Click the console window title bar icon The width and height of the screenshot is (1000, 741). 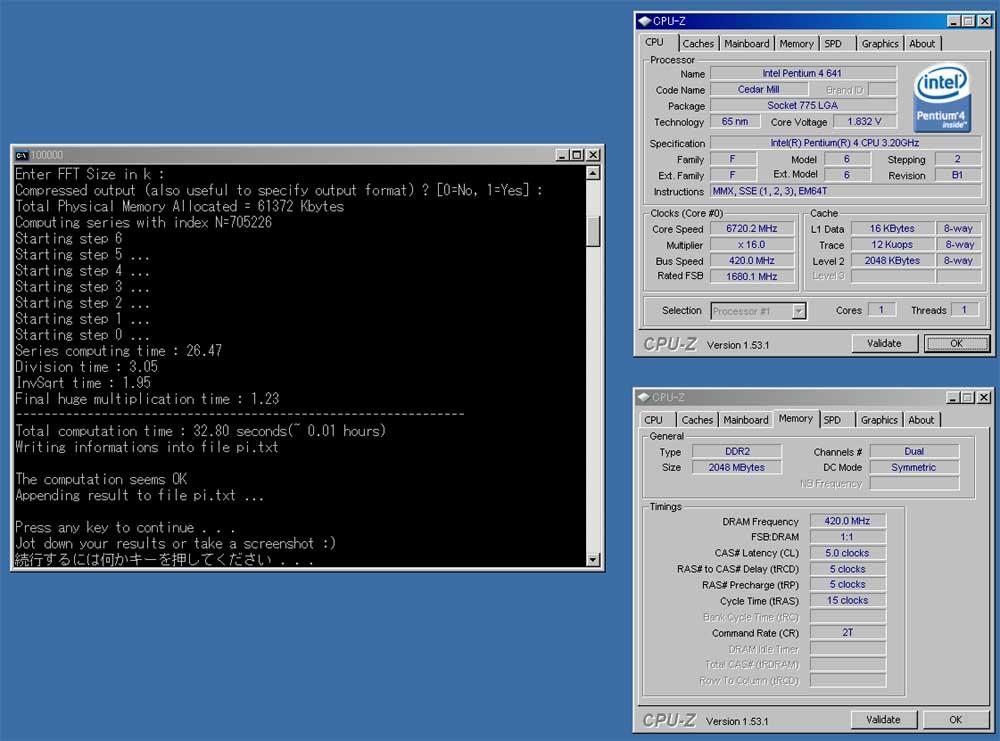pos(22,155)
